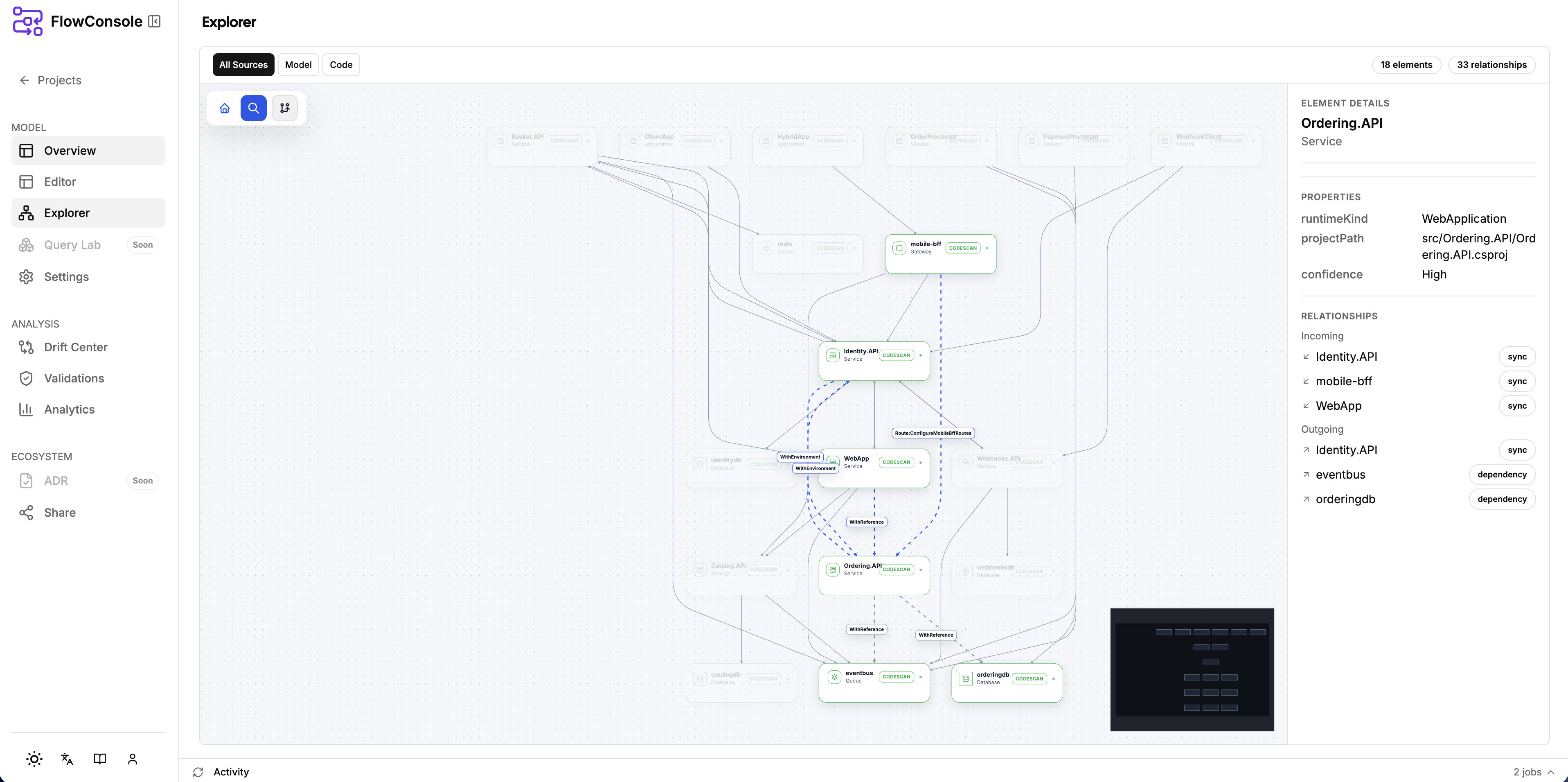Open the Share panel from the sidebar

tap(60, 512)
